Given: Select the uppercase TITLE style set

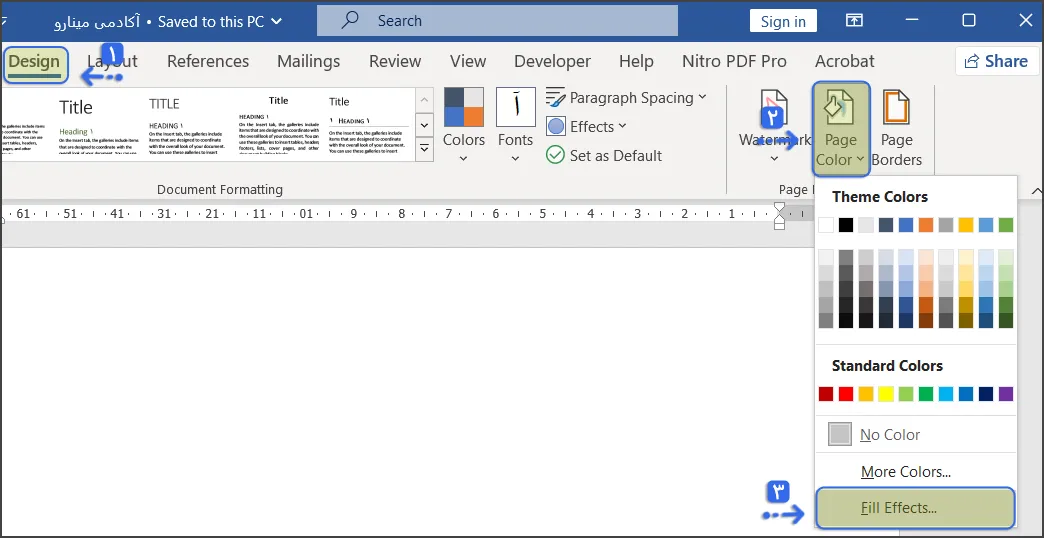Looking at the screenshot, I should [187, 125].
